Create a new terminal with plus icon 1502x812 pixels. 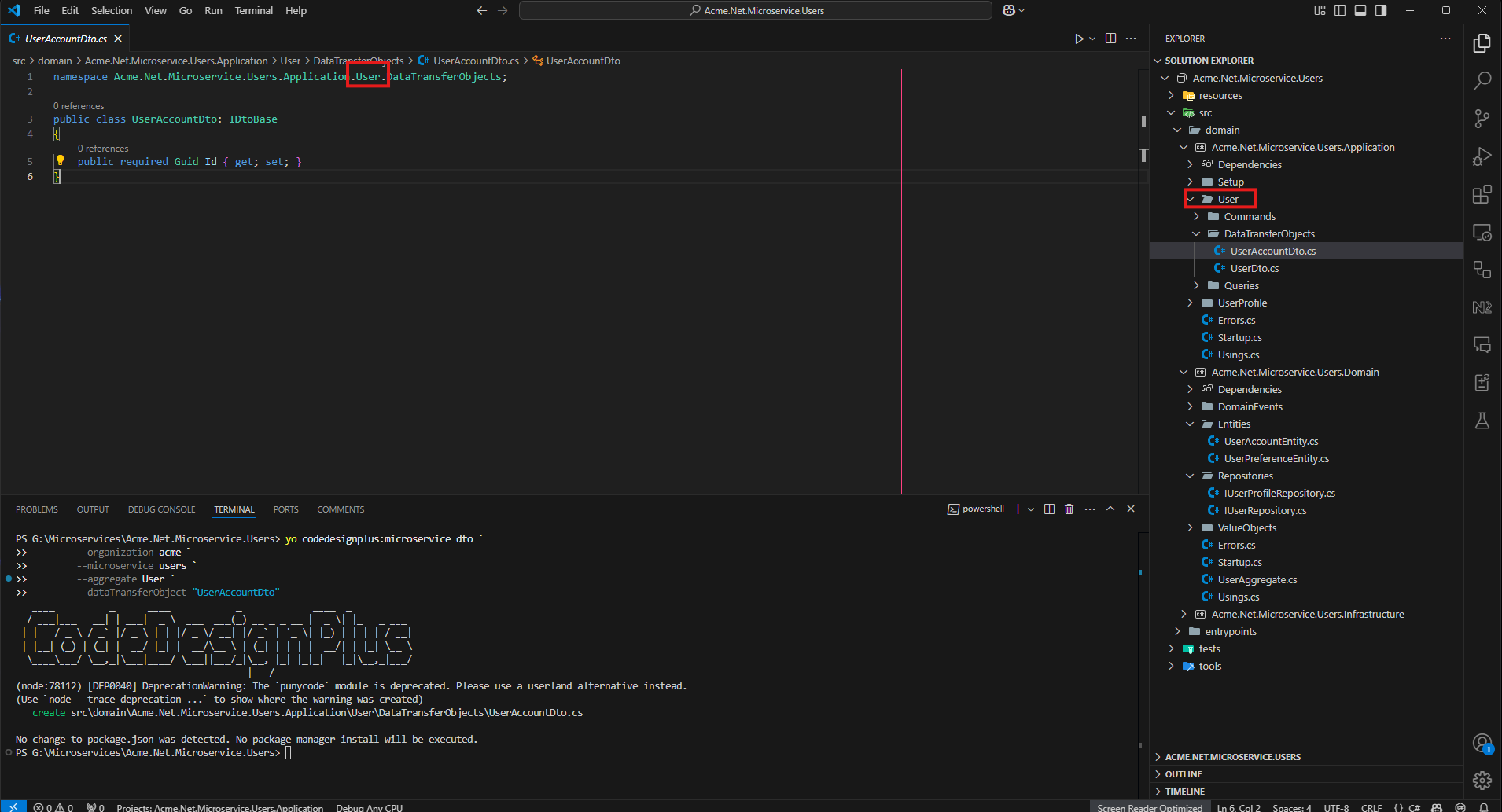point(1018,509)
